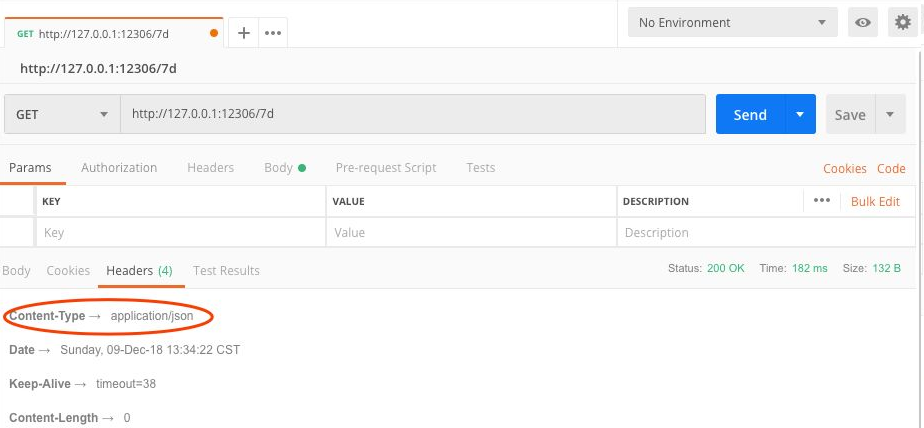Viewport: 924px width, 428px height.
Task: Open the No Environment dropdown
Action: [x=732, y=23]
